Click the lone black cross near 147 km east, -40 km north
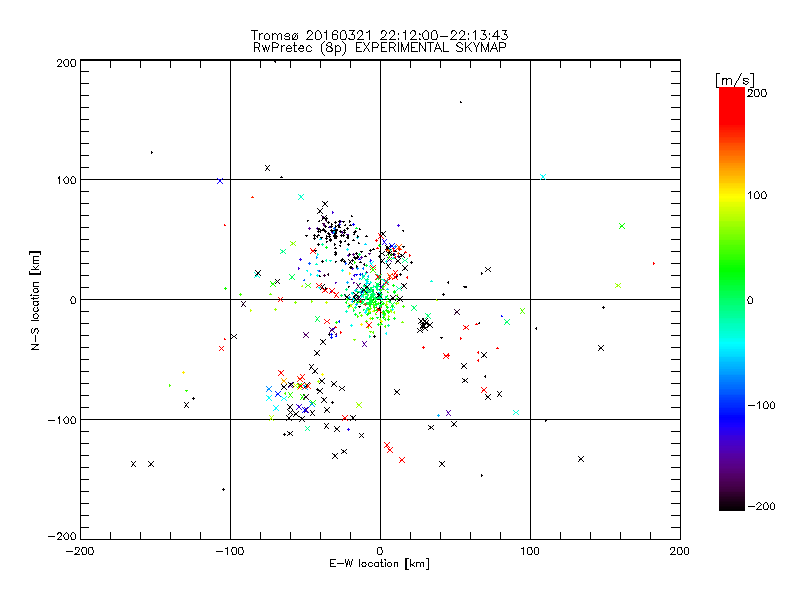The image size is (800, 600). pyautogui.click(x=601, y=348)
